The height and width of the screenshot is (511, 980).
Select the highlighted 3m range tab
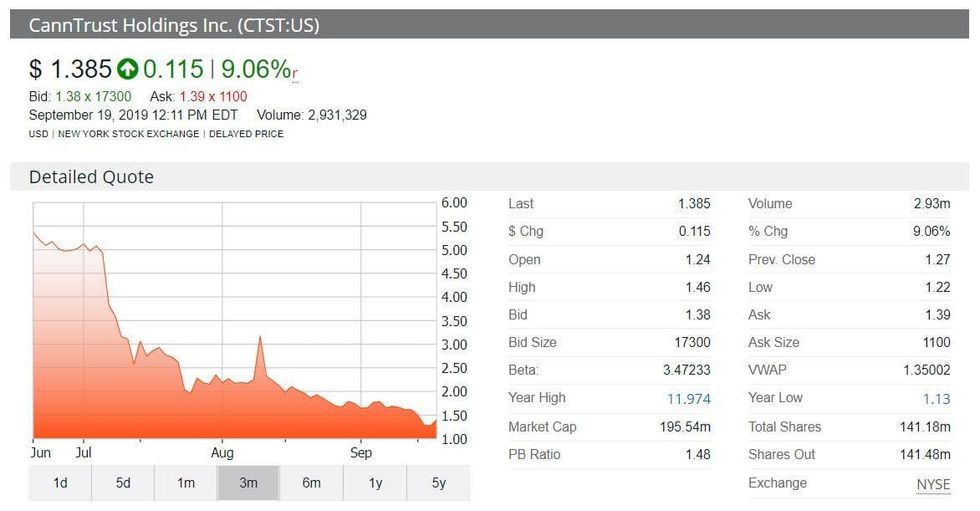tap(248, 483)
